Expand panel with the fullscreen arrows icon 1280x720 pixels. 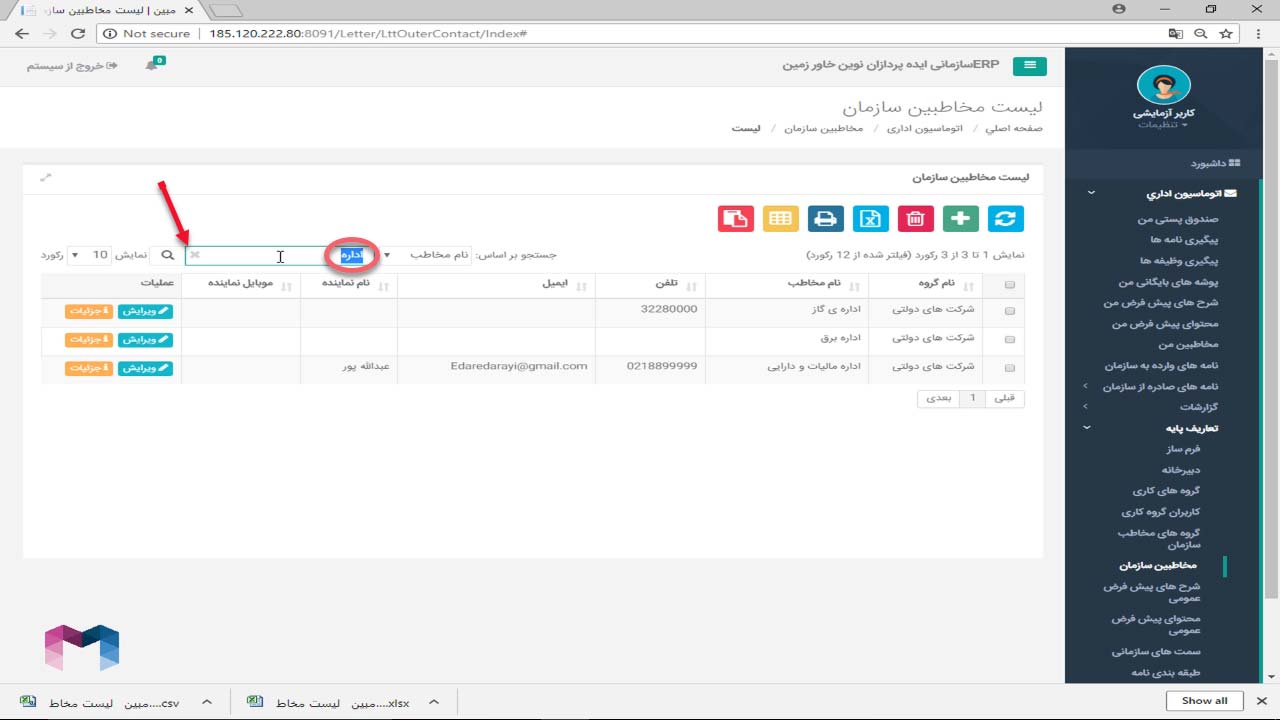pyautogui.click(x=45, y=177)
